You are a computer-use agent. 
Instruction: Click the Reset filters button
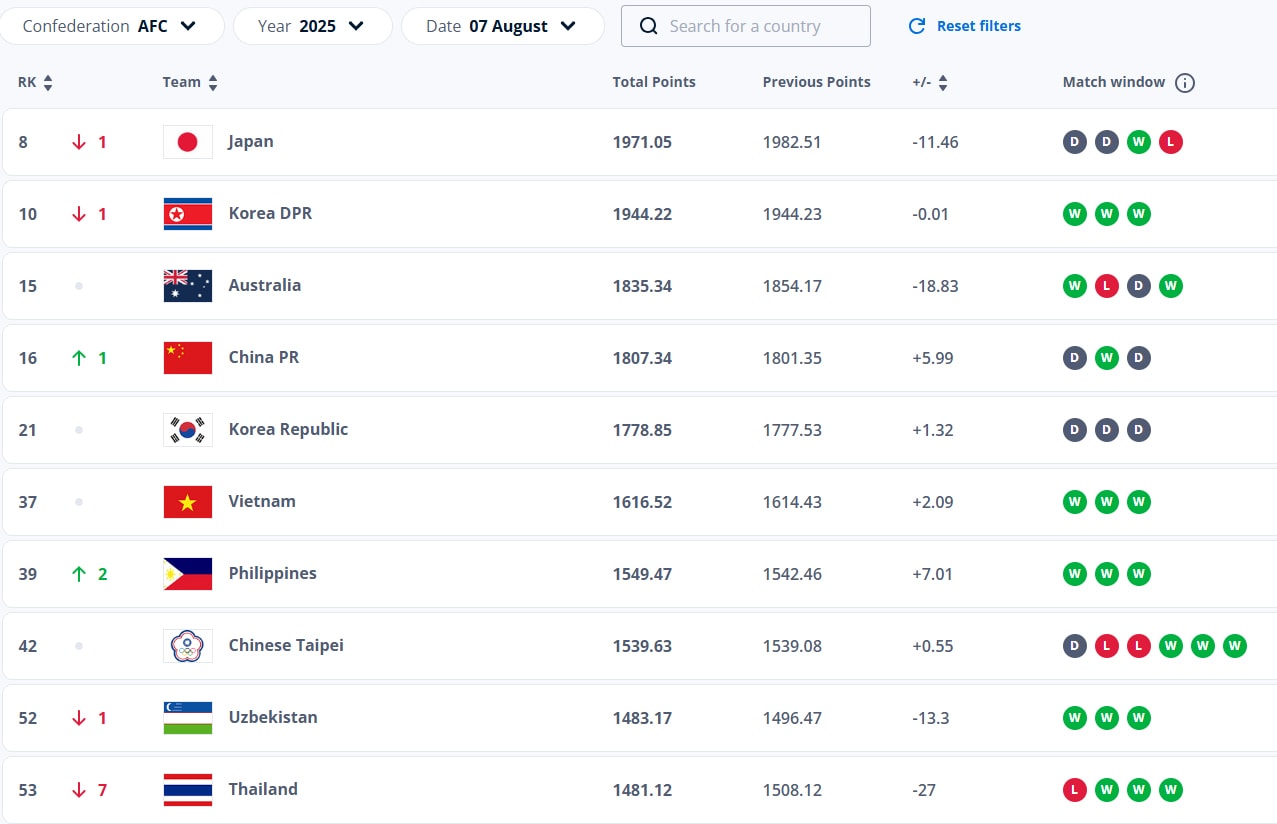pyautogui.click(x=965, y=26)
